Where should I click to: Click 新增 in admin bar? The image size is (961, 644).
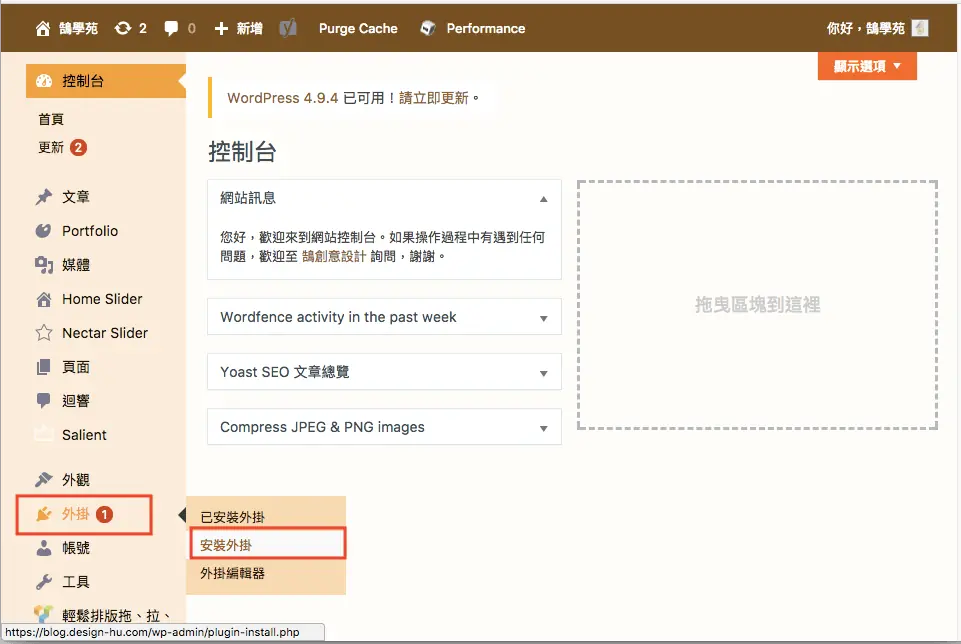pos(249,29)
